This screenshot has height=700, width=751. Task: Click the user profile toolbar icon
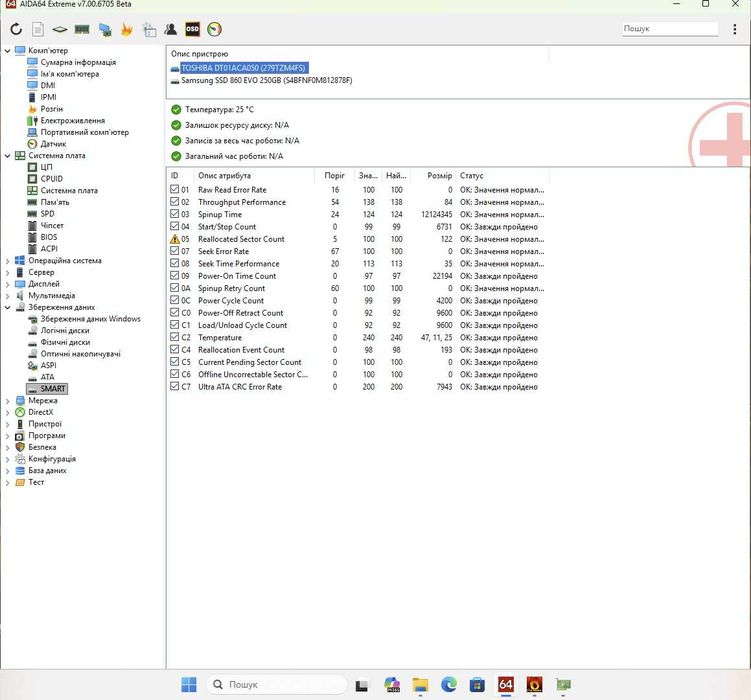tap(171, 29)
